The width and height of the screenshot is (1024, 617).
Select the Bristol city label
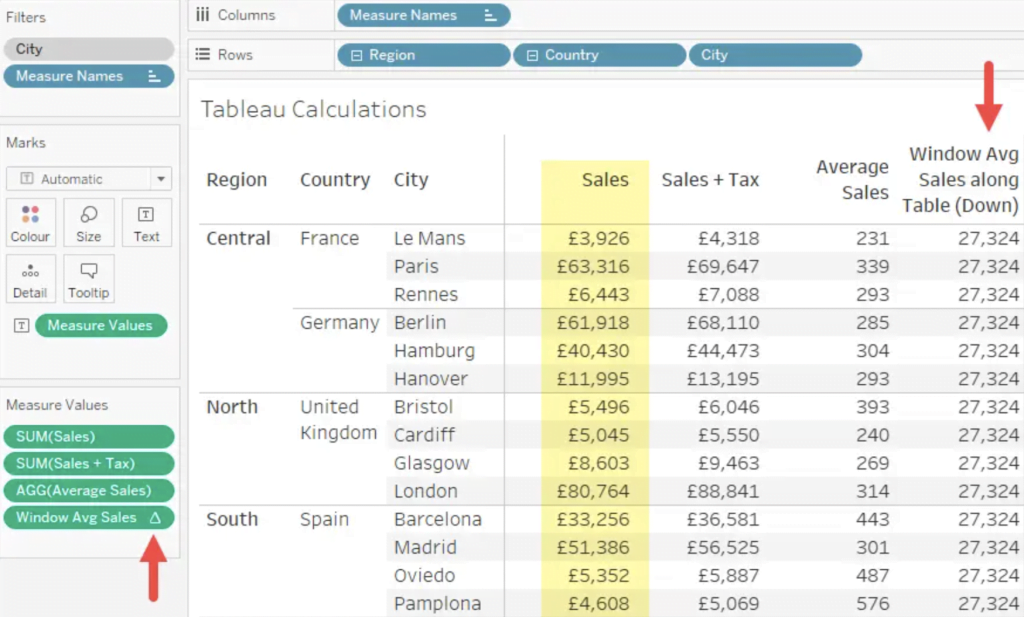(423, 407)
